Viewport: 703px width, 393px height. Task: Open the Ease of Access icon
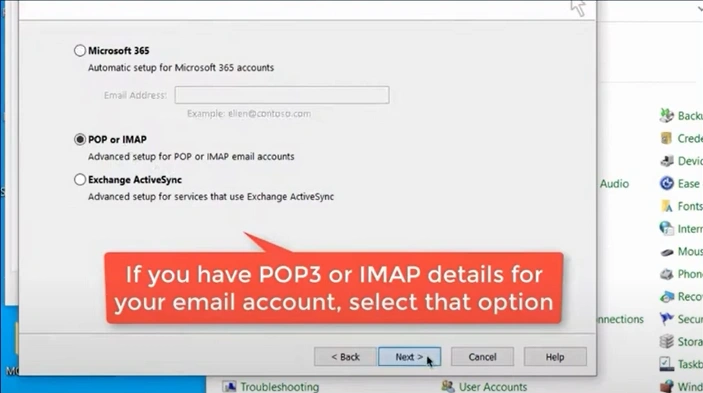667,183
